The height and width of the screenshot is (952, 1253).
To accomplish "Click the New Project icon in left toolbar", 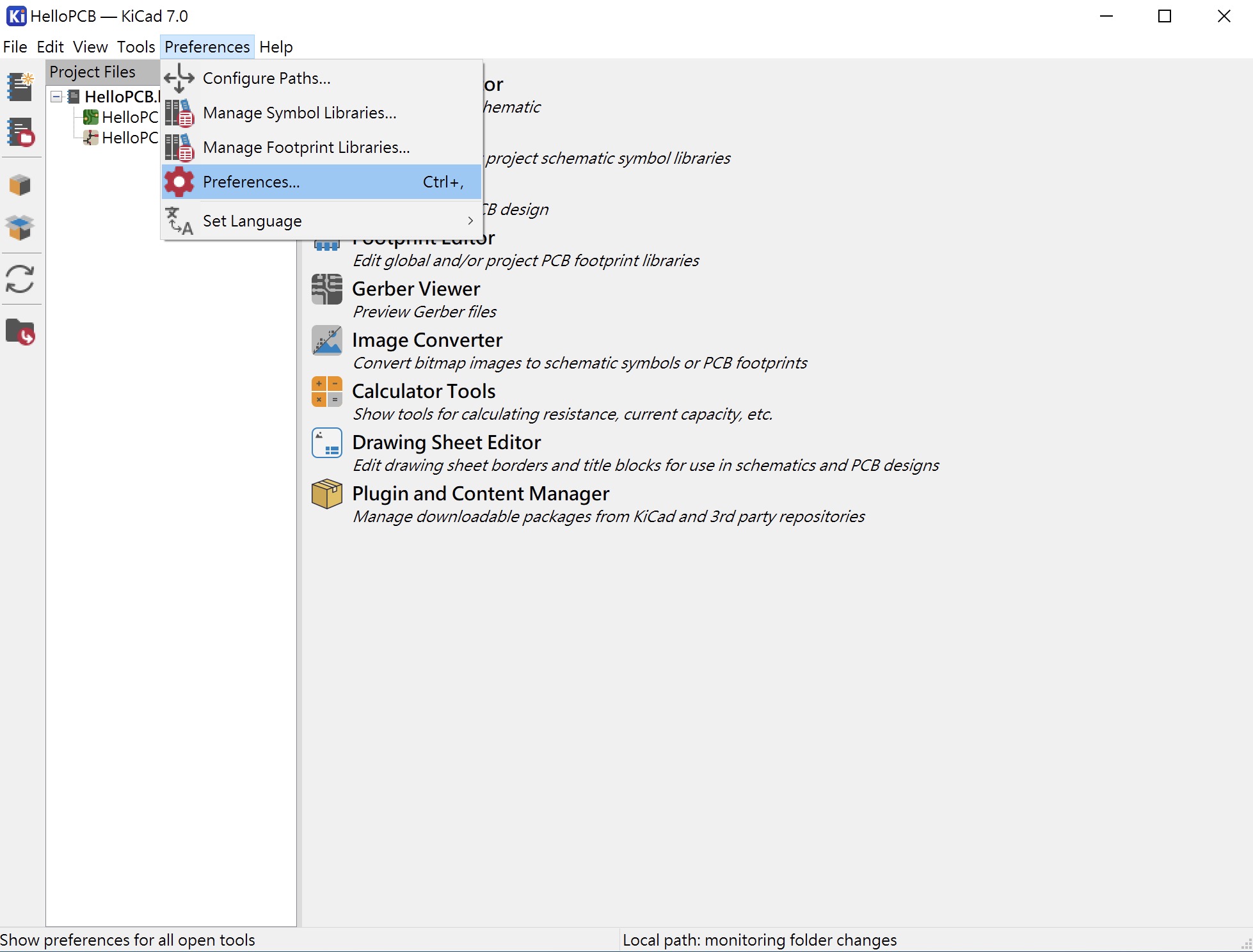I will click(20, 86).
